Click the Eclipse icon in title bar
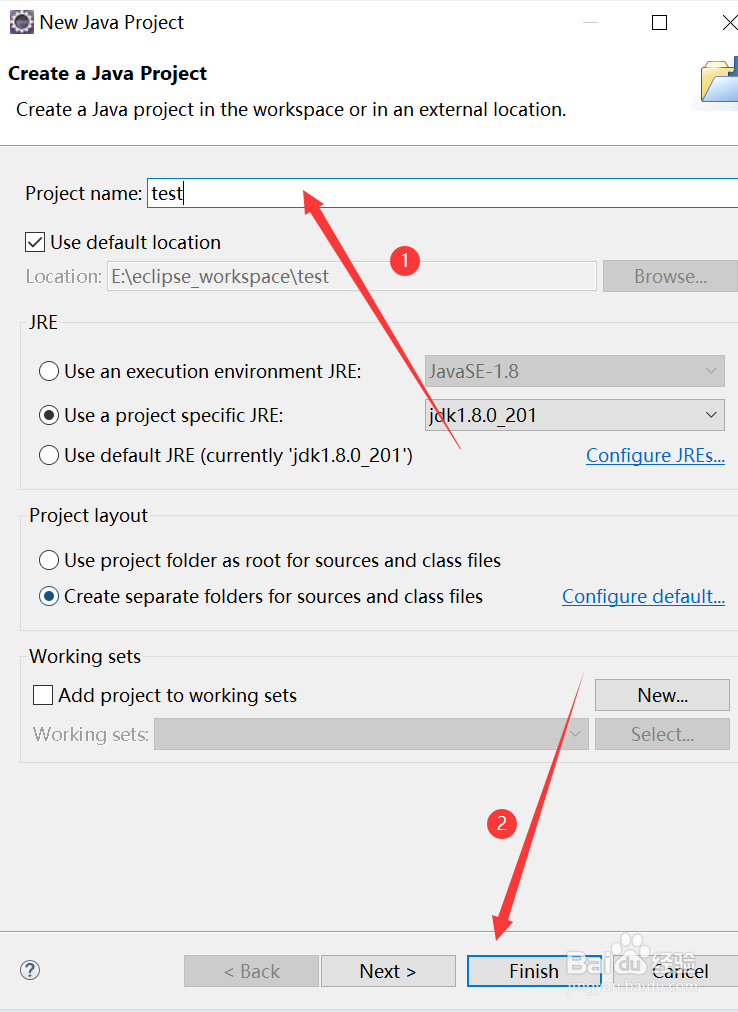This screenshot has width=738, height=1012. 21,22
